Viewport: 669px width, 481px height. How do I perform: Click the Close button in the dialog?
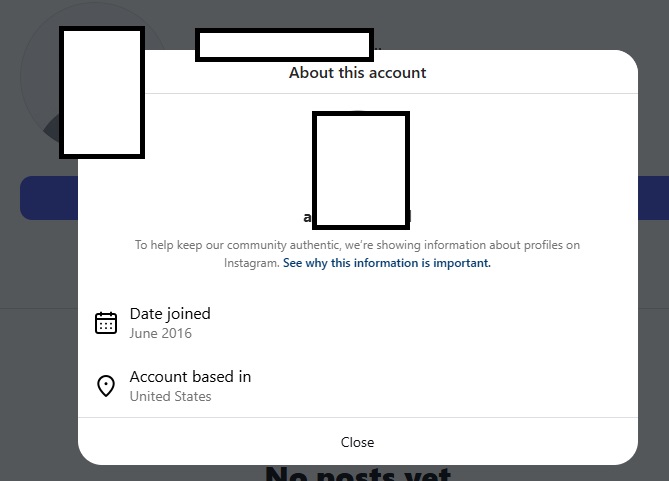358,442
